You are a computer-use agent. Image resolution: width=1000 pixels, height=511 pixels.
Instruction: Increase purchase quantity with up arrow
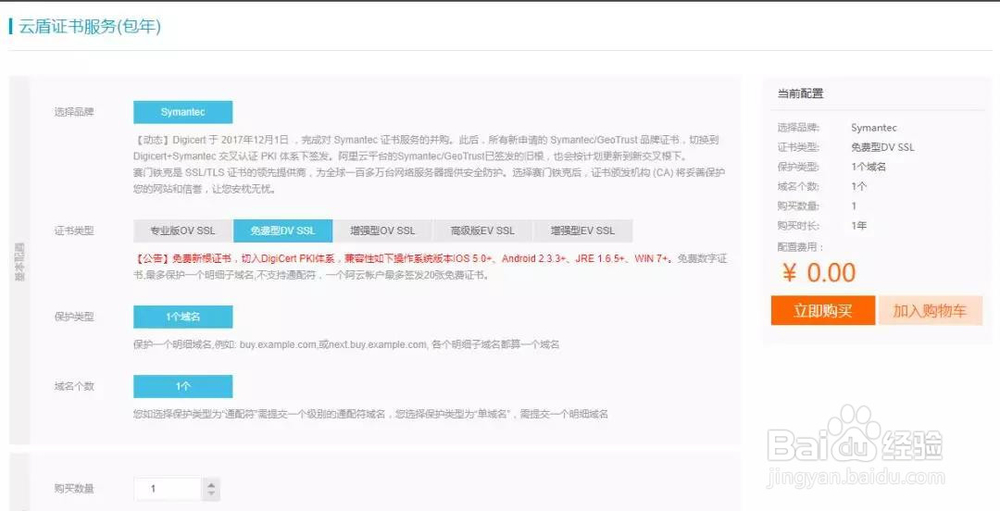click(211, 484)
